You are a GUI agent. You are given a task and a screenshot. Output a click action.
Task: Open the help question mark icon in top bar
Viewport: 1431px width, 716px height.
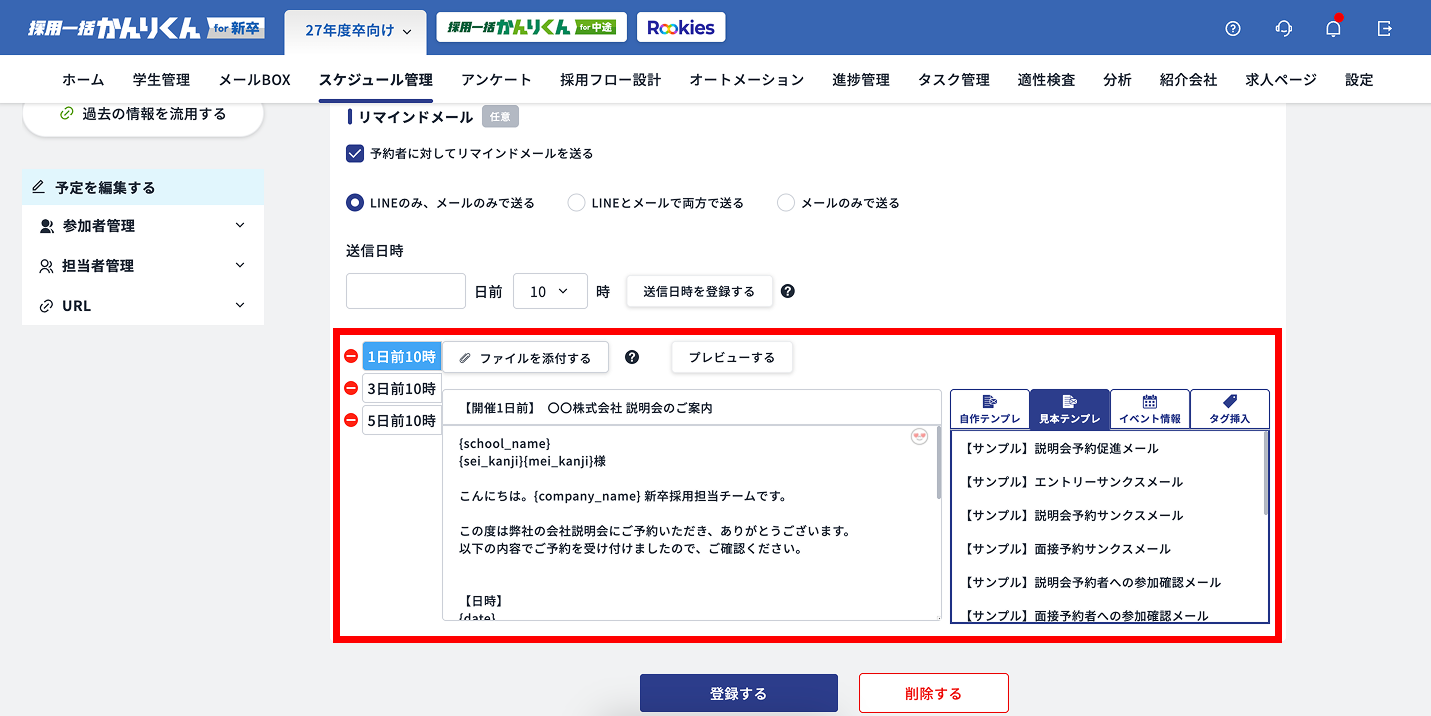(x=1232, y=29)
